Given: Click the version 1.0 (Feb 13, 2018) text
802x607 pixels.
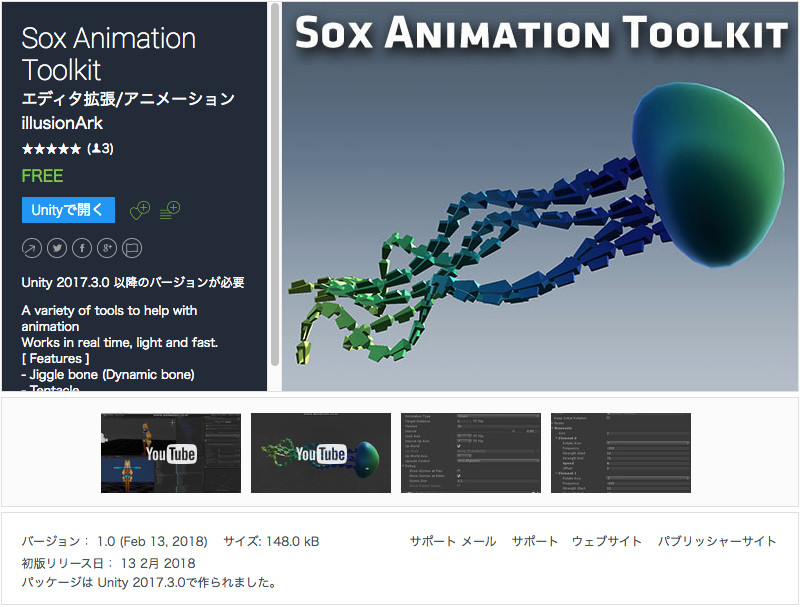Looking at the screenshot, I should (x=115, y=541).
